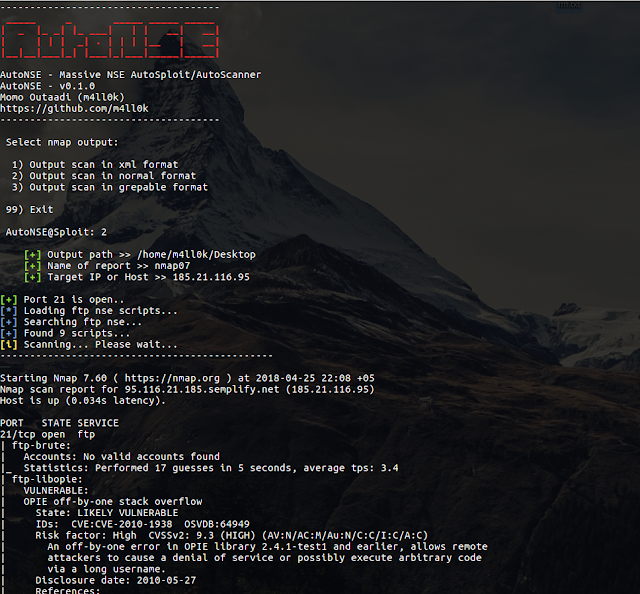Click the author line 'Momo Outaadi (m4ll0k)'
The width and height of the screenshot is (640, 594).
62,97
